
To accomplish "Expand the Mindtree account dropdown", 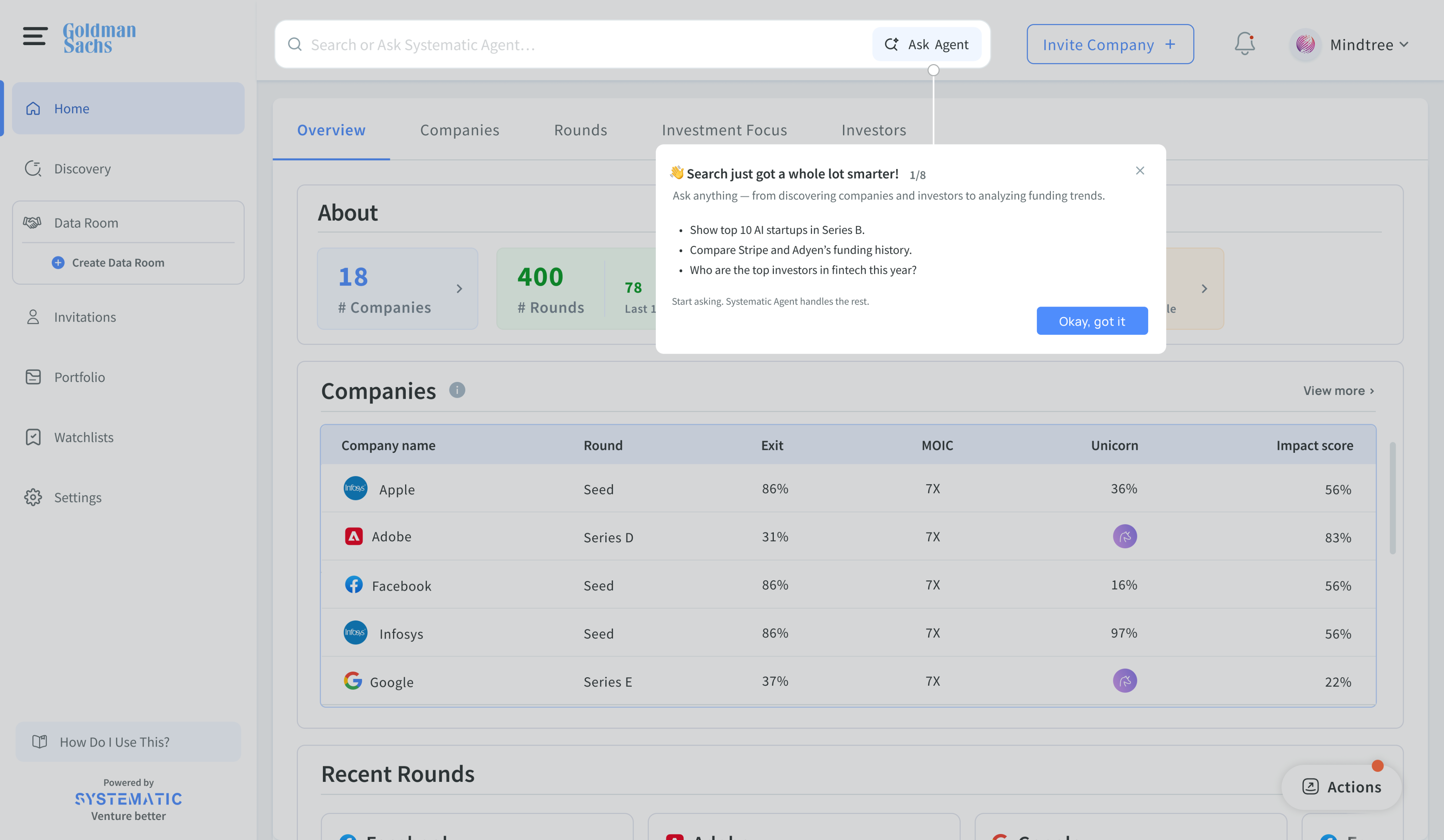I will [x=1404, y=44].
